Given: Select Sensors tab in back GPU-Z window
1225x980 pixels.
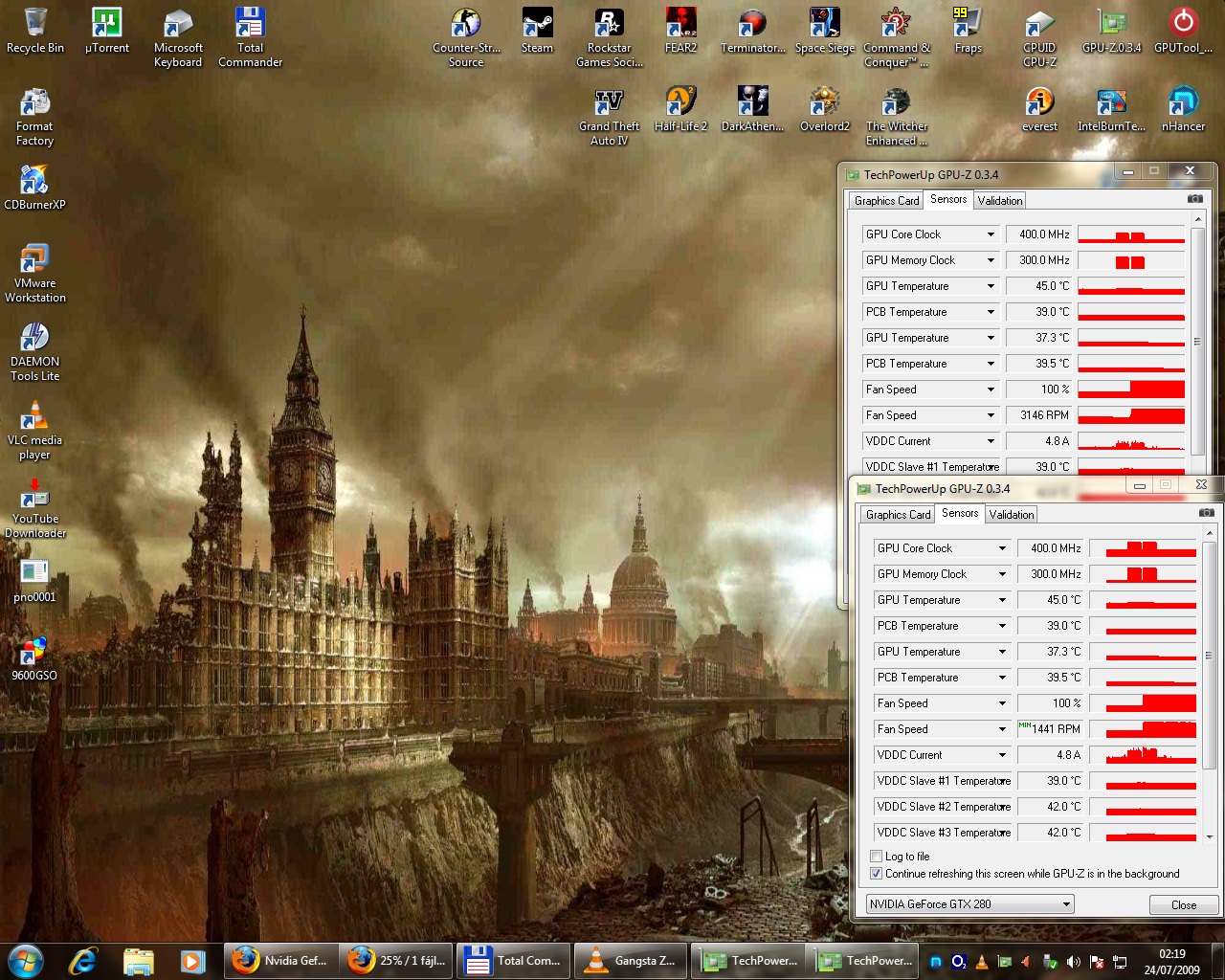Looking at the screenshot, I should coord(948,199).
